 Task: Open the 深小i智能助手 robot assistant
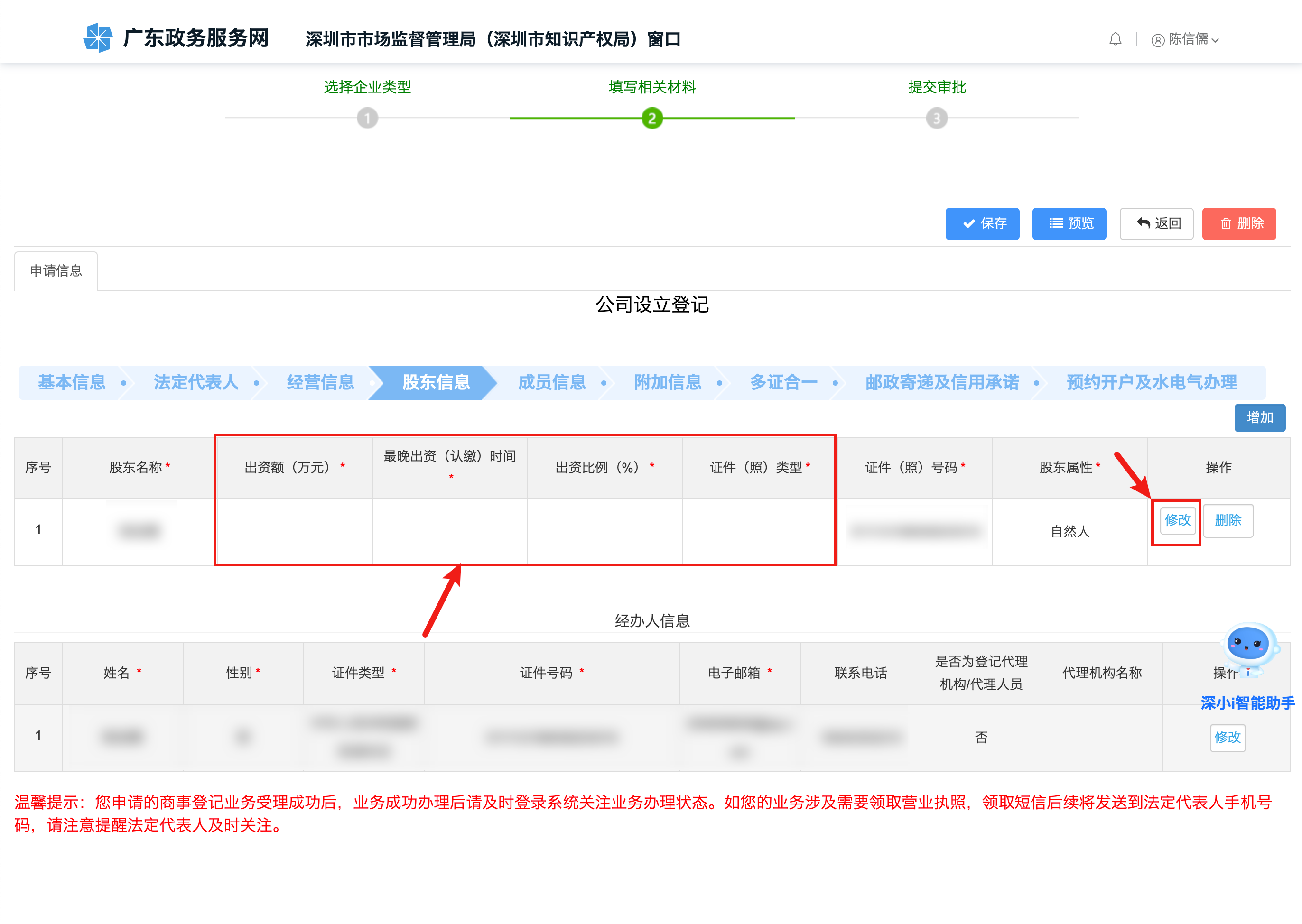[1248, 665]
